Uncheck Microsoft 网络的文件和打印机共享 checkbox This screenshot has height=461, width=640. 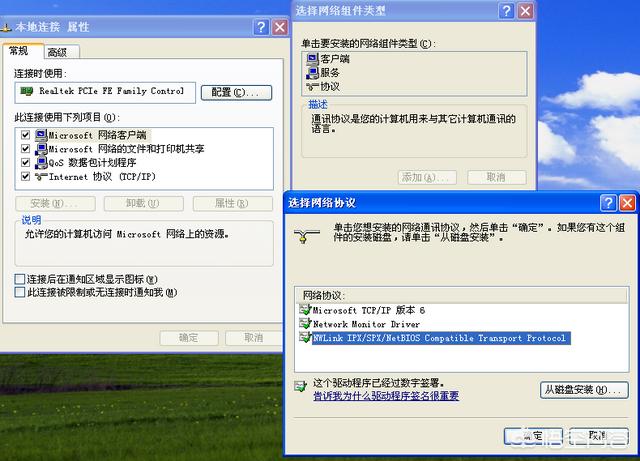pyautogui.click(x=25, y=149)
